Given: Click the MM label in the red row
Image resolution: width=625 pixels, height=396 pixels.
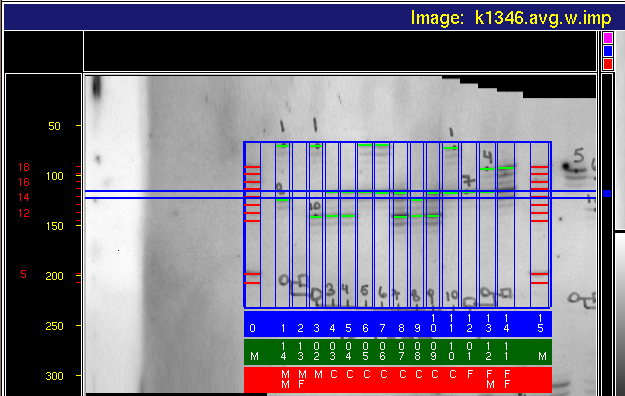Looking at the screenshot, I should 285,379.
